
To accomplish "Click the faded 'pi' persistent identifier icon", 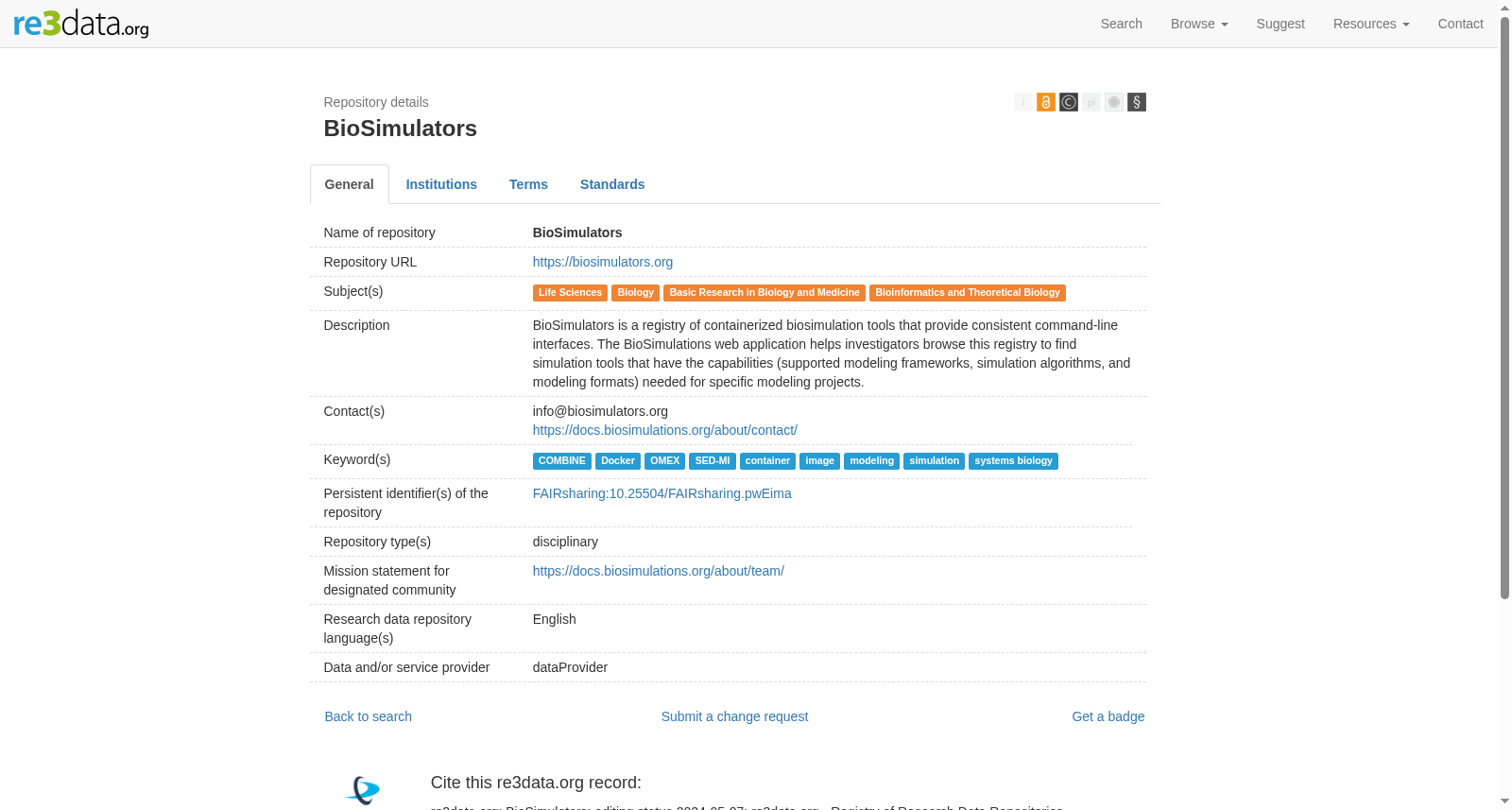I will tap(1091, 102).
